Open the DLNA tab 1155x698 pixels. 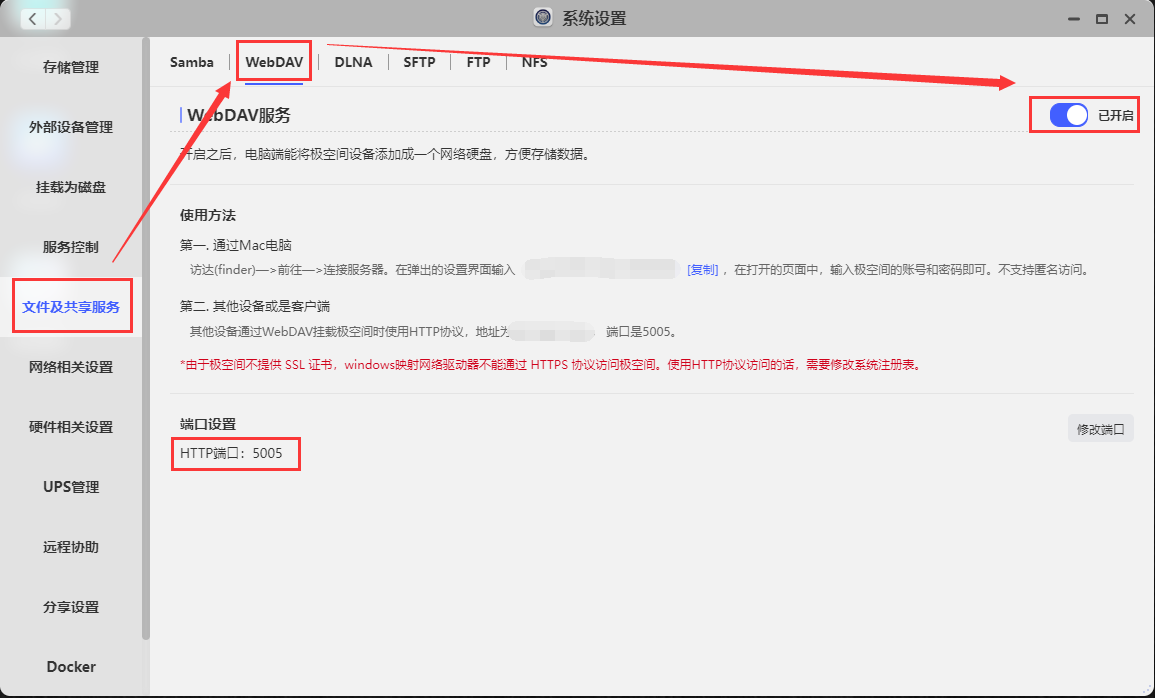354,62
